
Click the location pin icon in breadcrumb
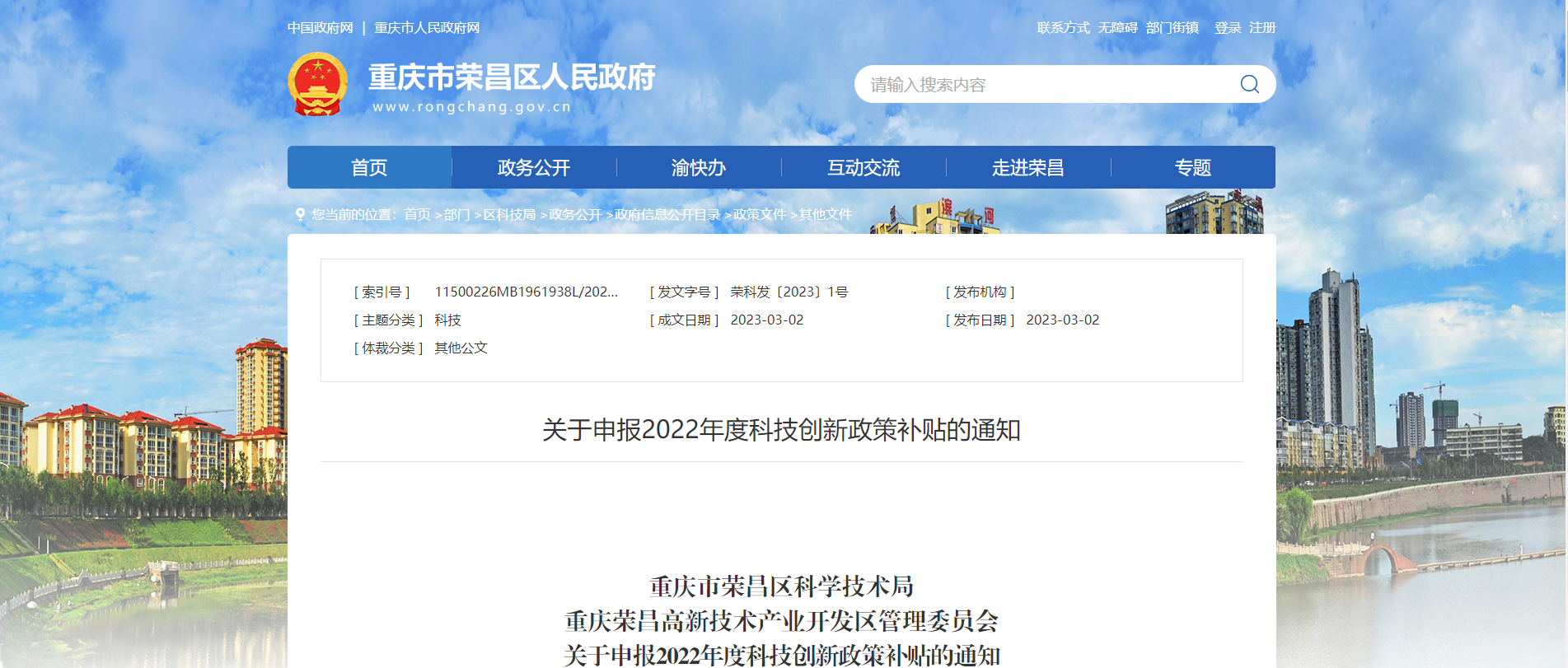pos(300,214)
